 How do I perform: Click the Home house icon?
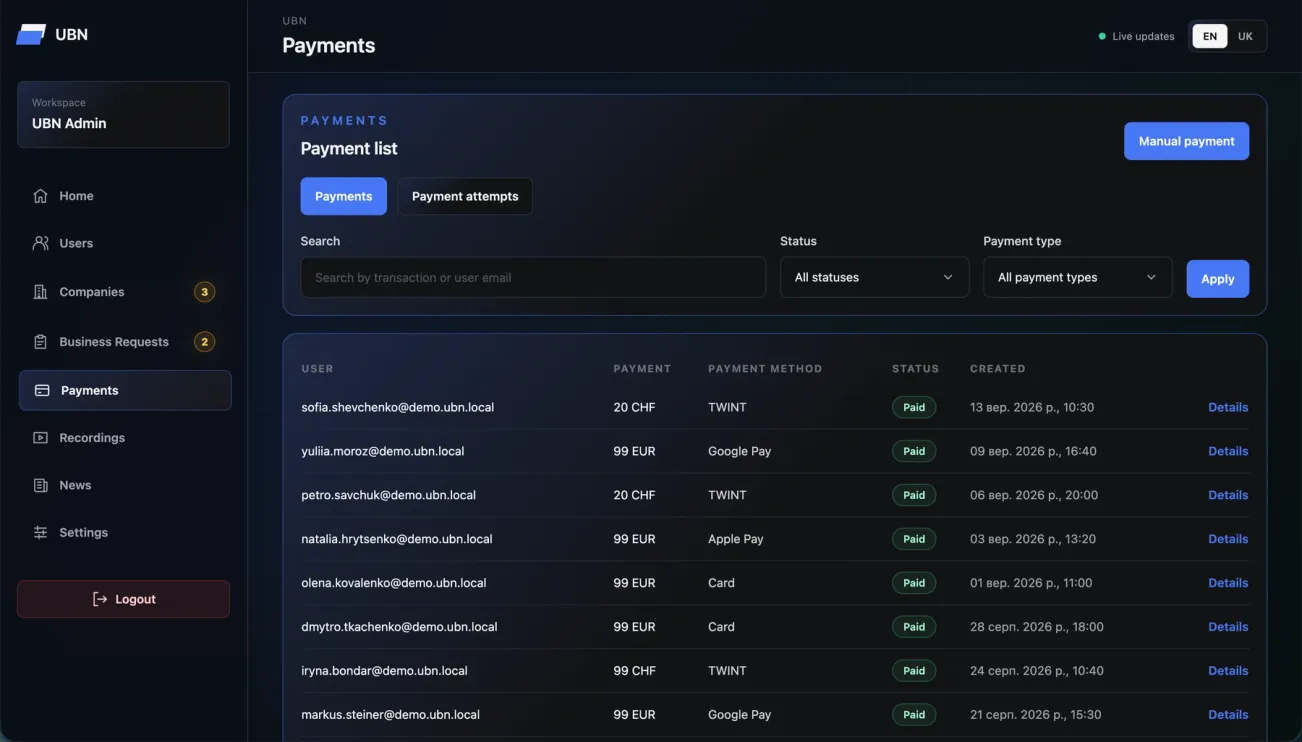(40, 196)
